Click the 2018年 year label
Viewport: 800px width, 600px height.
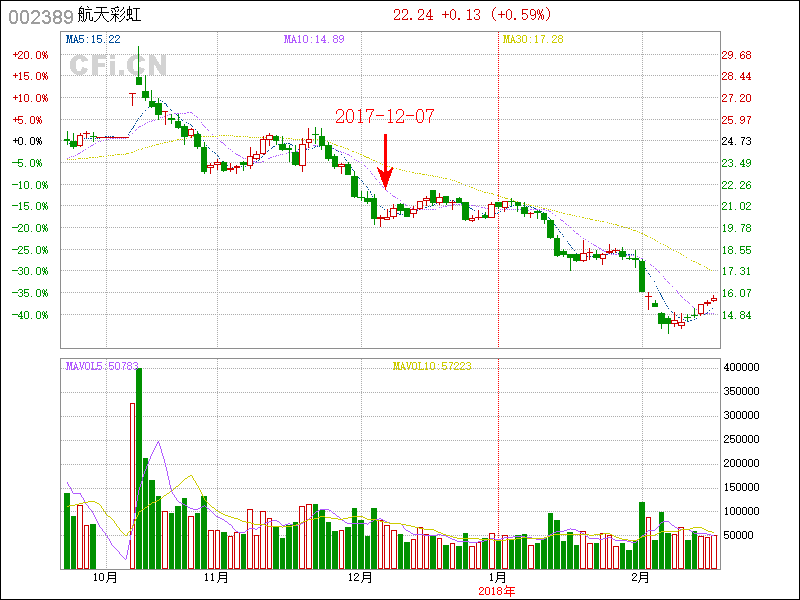pyautogui.click(x=497, y=591)
